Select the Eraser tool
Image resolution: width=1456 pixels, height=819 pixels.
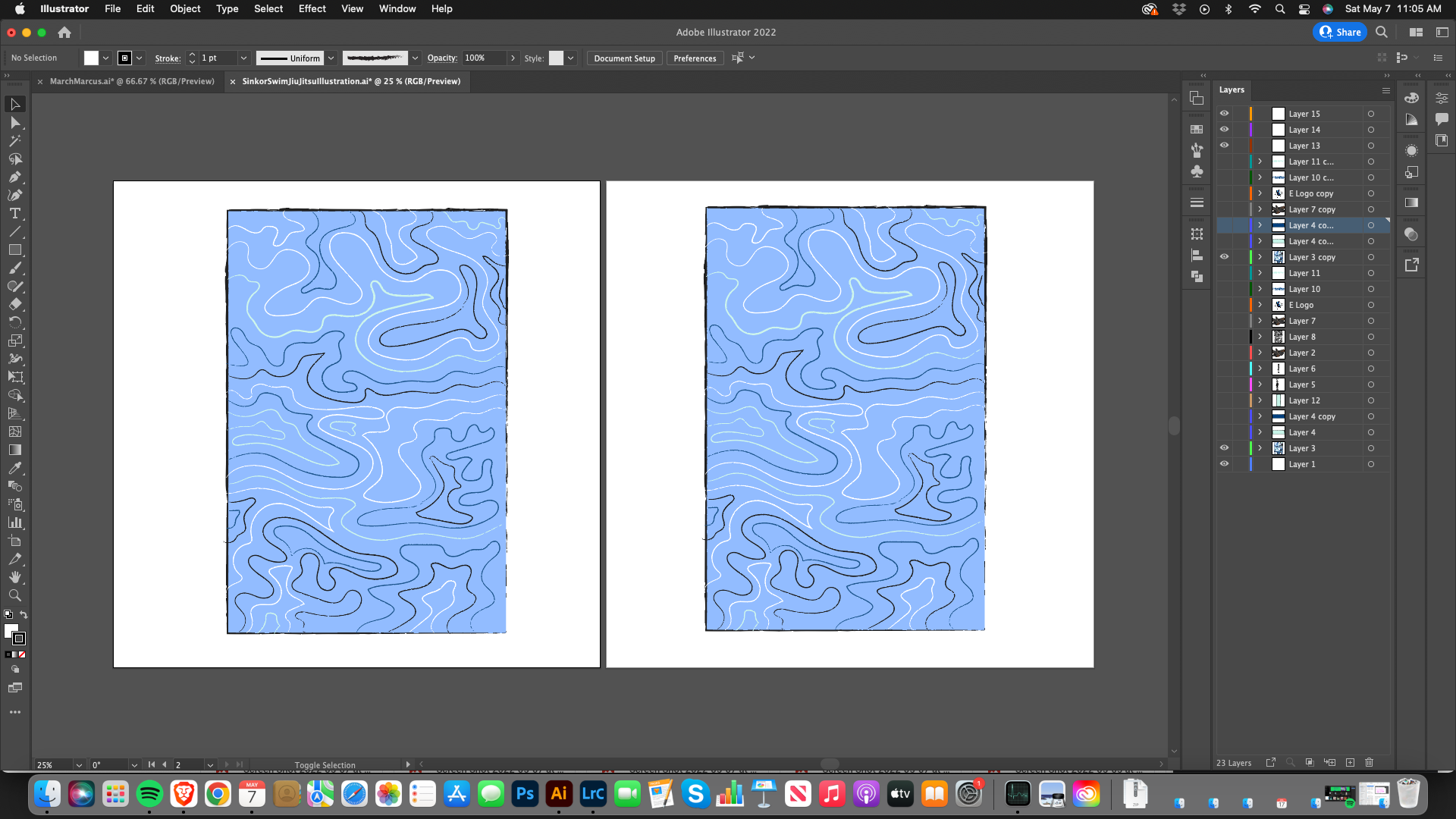point(14,305)
